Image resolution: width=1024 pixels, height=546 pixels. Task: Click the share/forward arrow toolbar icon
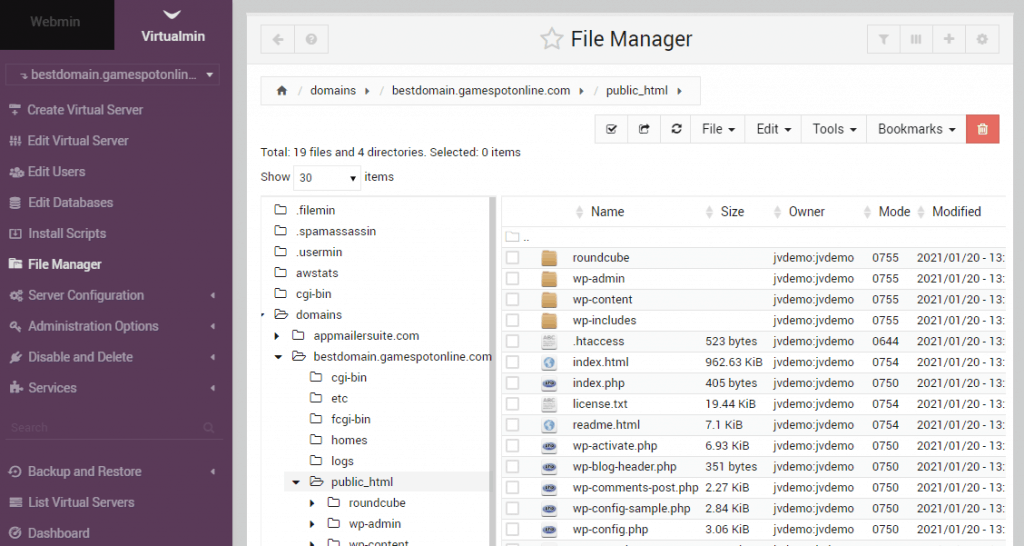[644, 129]
